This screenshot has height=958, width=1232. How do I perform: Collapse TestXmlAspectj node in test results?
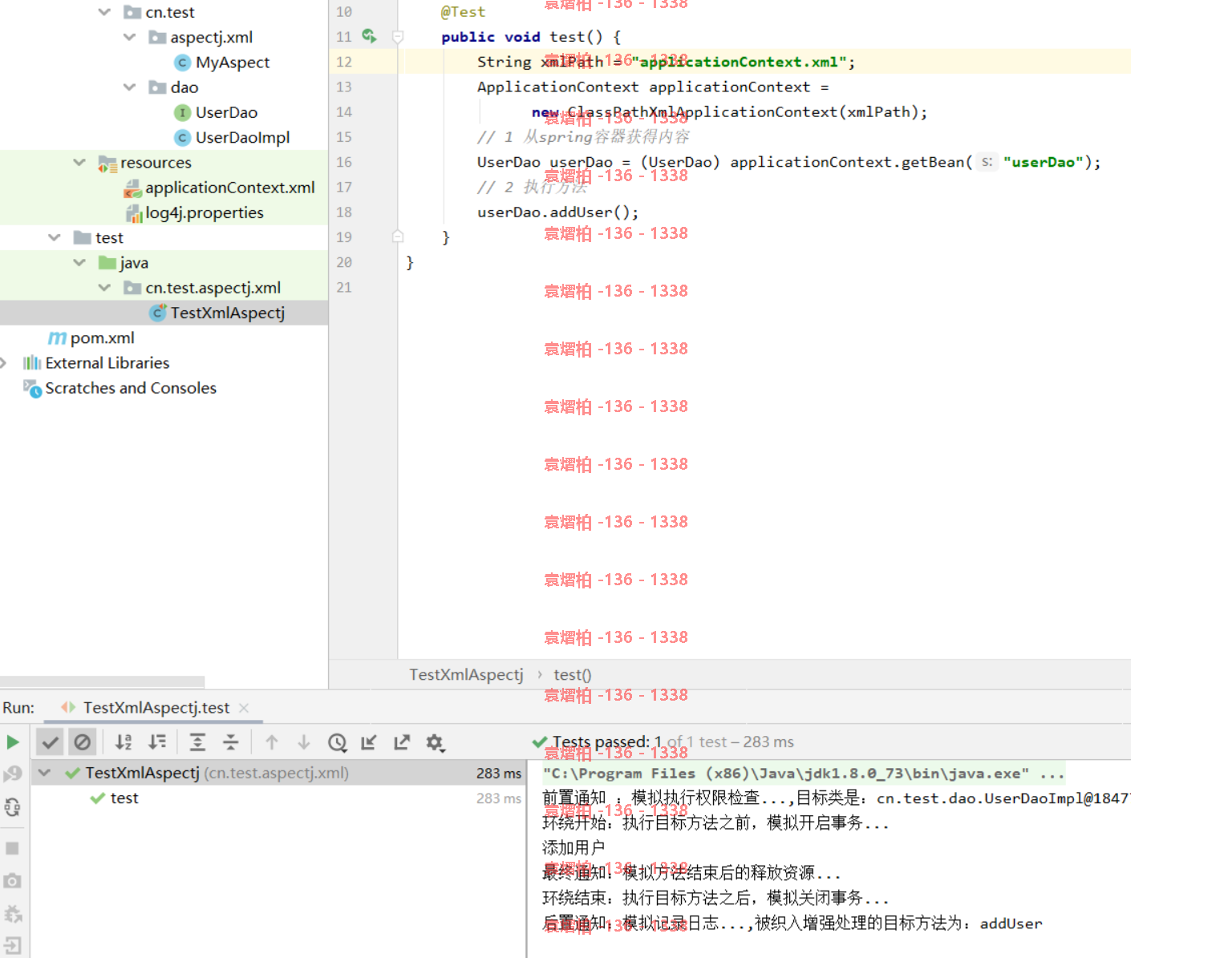click(x=45, y=774)
